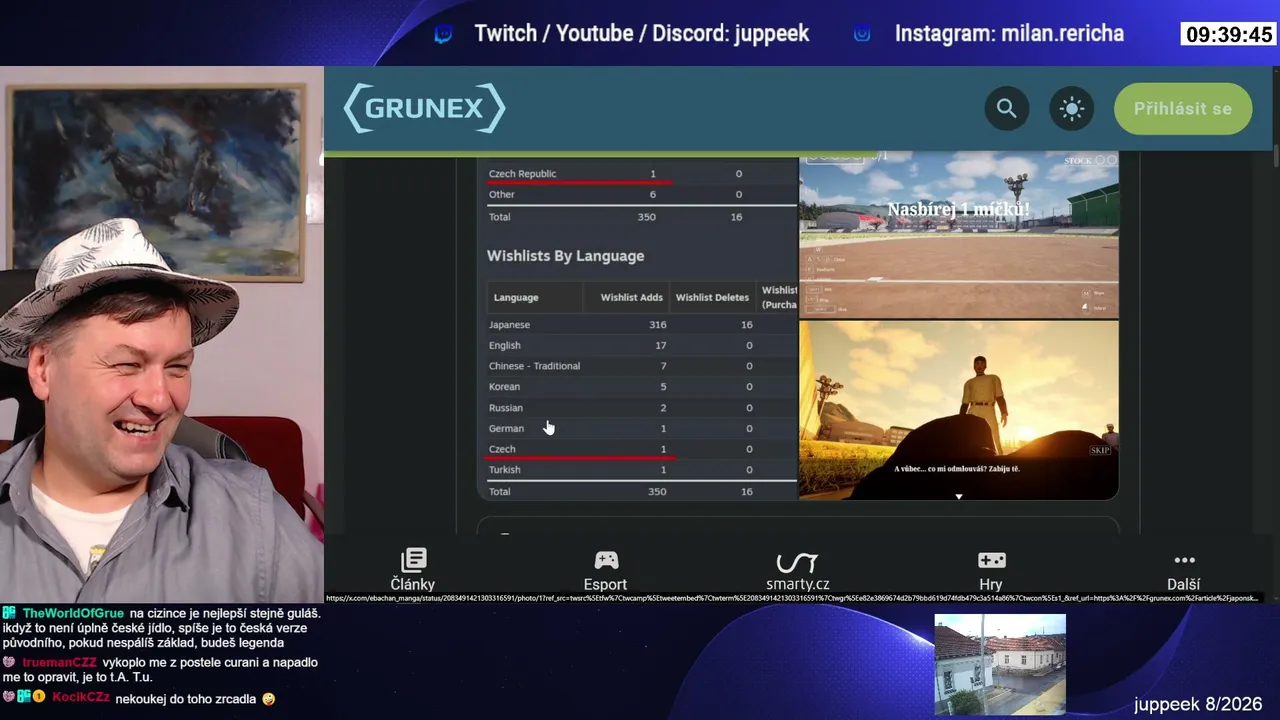The height and width of the screenshot is (720, 1280).
Task: Click the 'Wishlist Deletes' column header
Action: point(712,297)
